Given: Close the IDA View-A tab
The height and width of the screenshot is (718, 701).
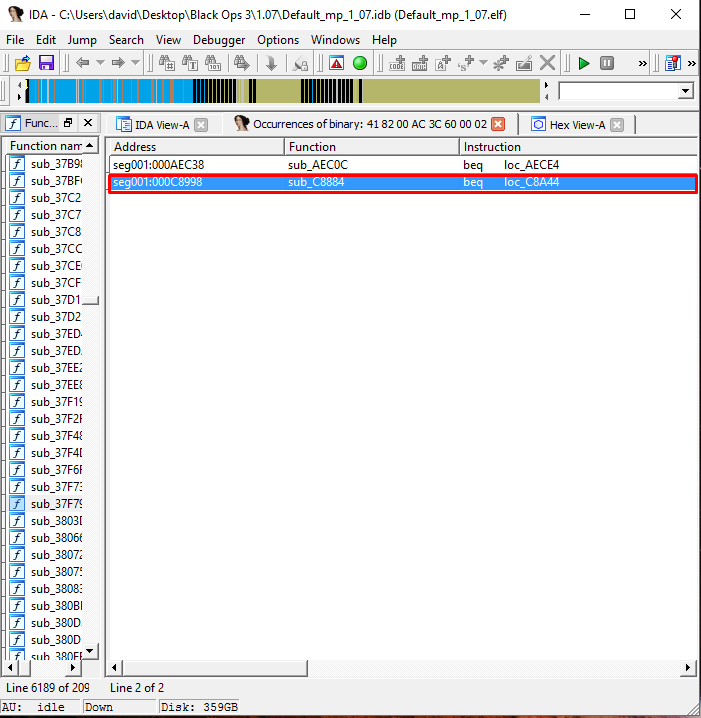Looking at the screenshot, I should coord(201,125).
